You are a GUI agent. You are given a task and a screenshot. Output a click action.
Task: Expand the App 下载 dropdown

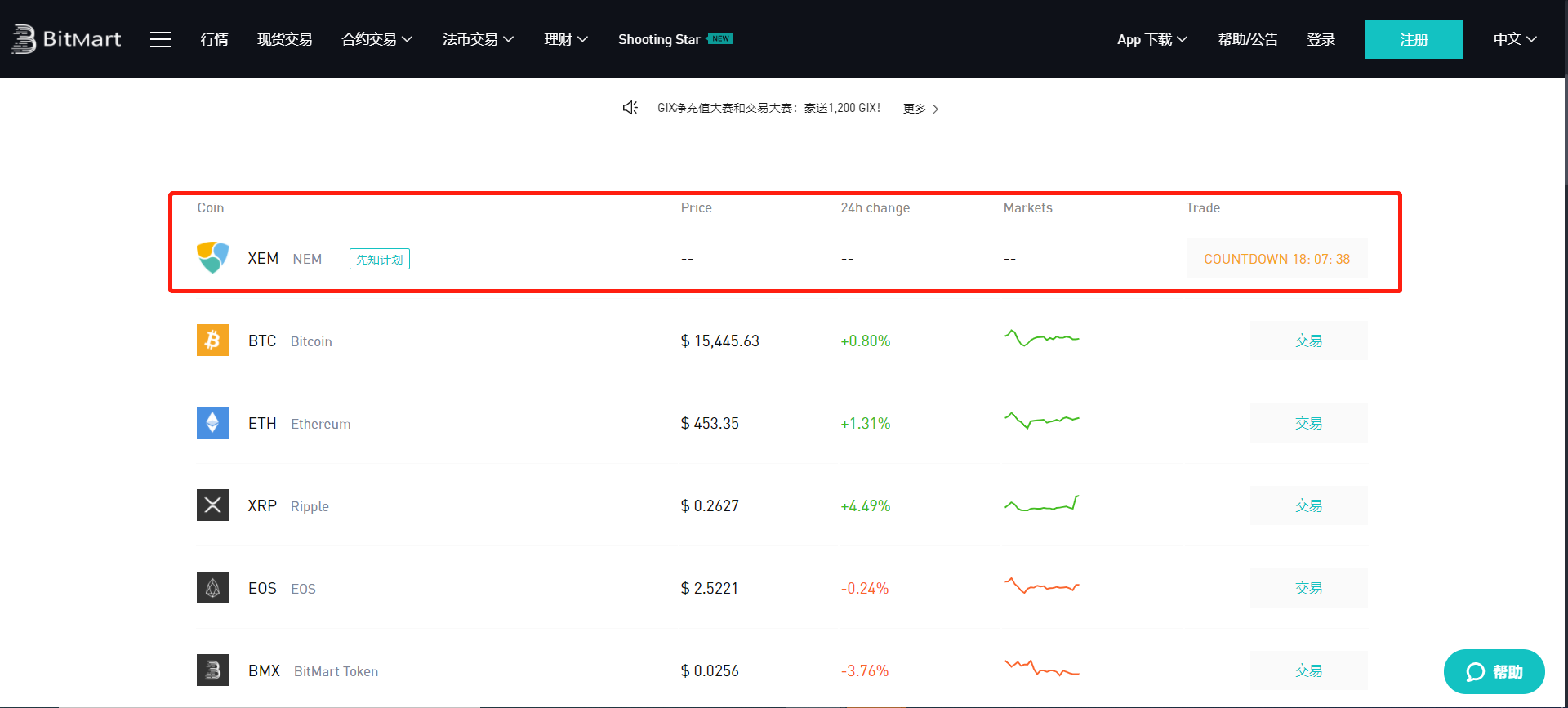pyautogui.click(x=1152, y=39)
